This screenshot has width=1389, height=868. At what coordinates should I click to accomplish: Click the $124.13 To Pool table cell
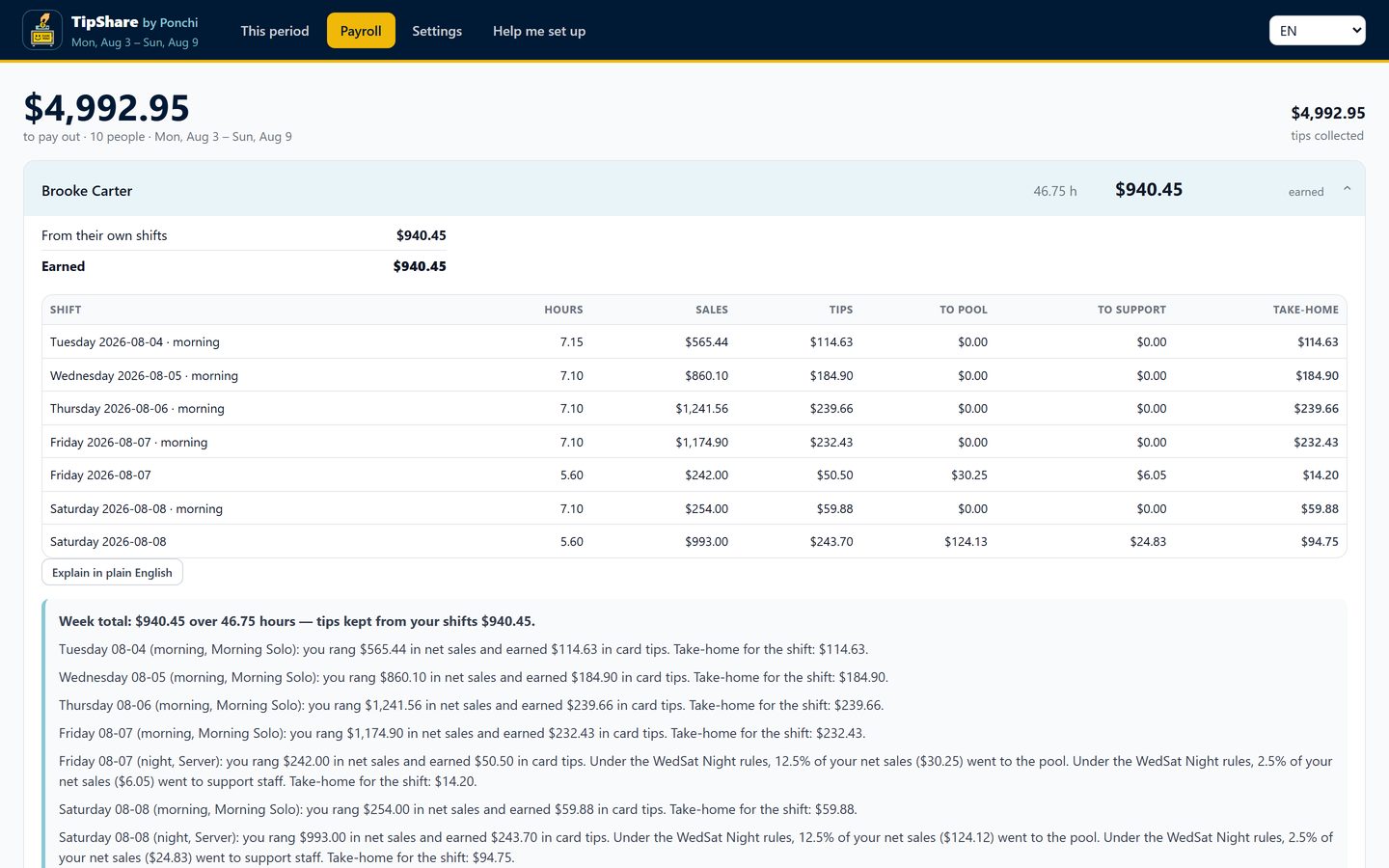966,542
